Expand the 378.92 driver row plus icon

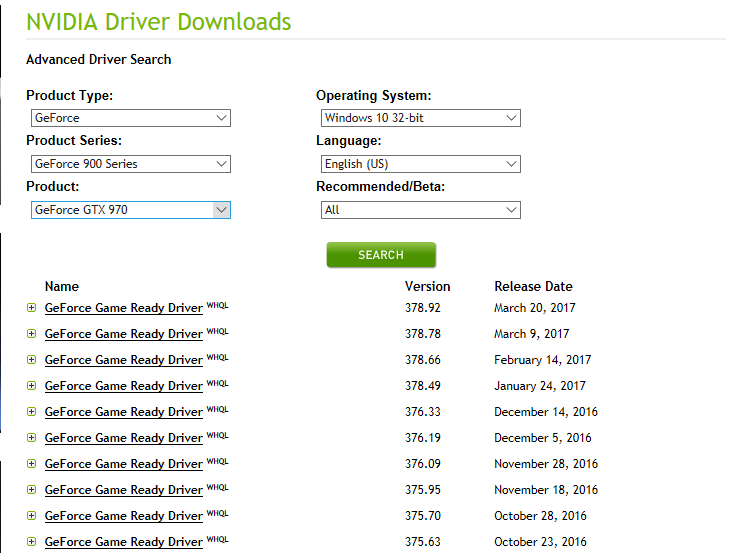click(x=32, y=308)
